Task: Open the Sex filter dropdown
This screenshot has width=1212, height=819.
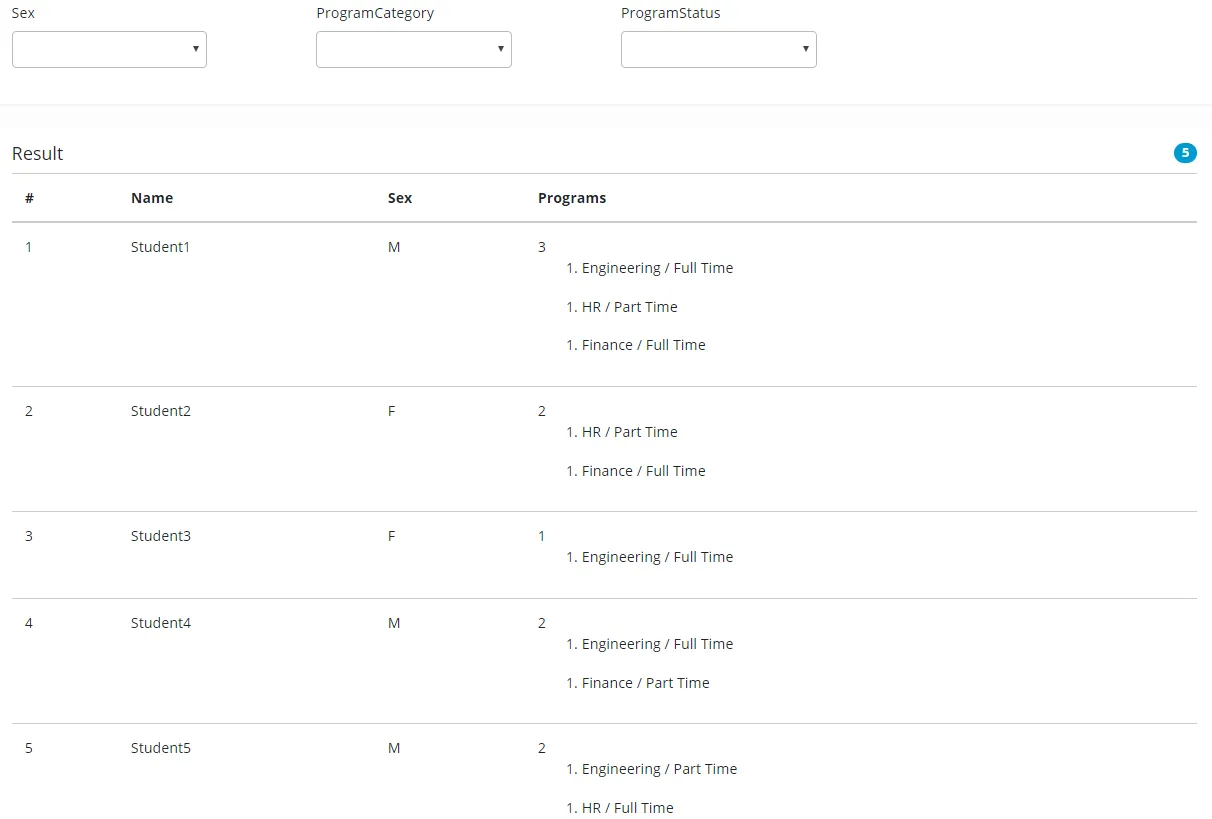Action: click(109, 49)
